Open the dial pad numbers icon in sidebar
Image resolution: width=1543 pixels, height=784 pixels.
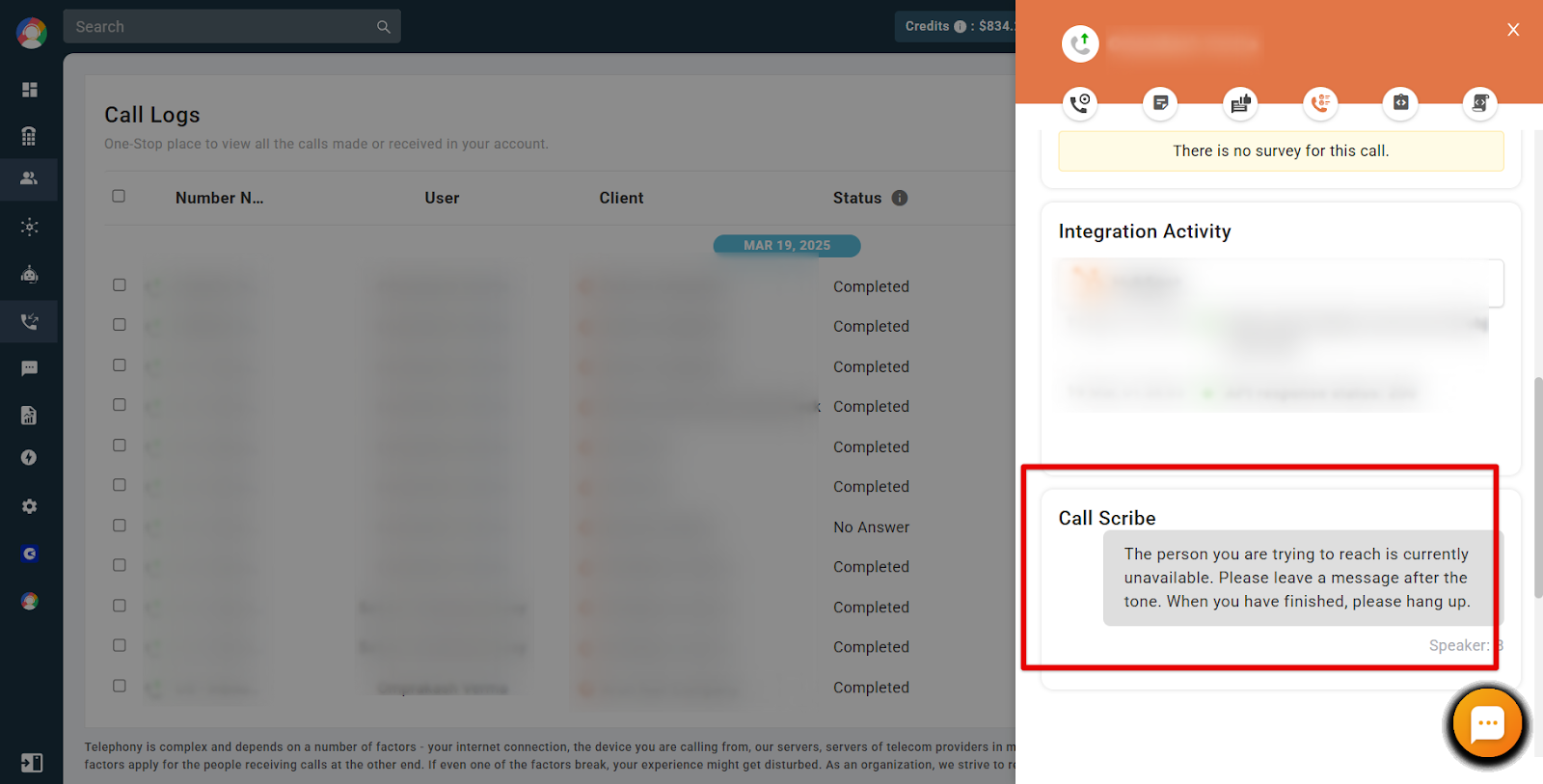pos(29,136)
